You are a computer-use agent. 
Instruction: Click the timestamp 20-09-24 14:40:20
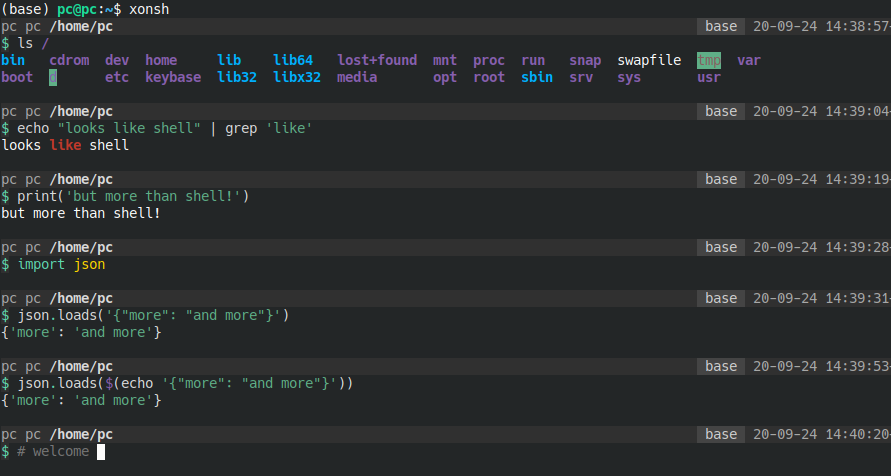click(x=822, y=435)
